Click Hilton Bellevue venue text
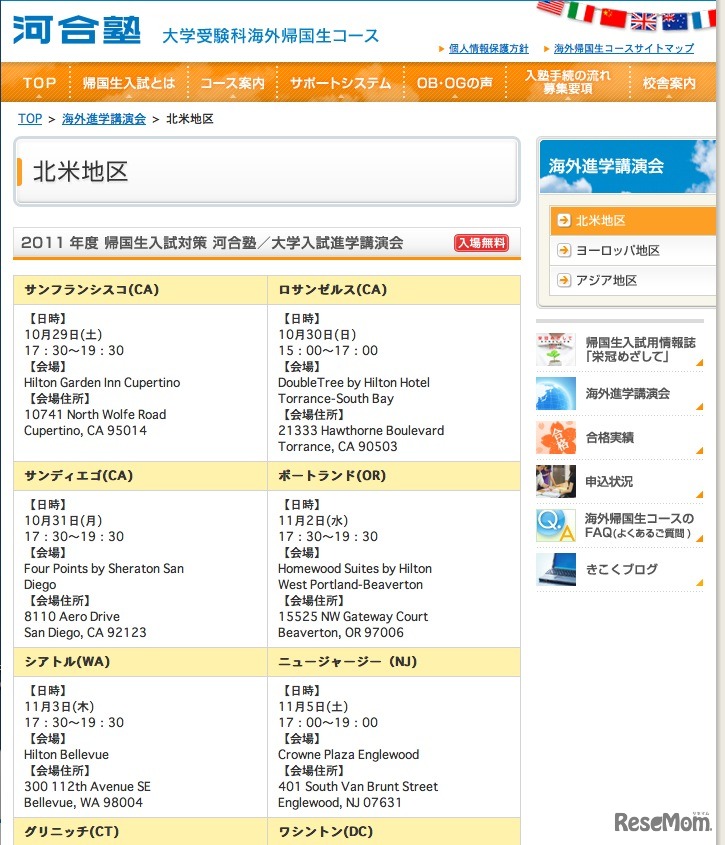Image resolution: width=725 pixels, height=845 pixels. pos(66,754)
